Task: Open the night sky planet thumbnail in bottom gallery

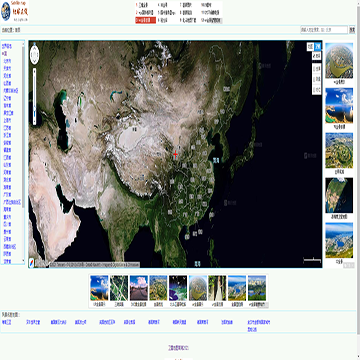Action: pos(178,288)
